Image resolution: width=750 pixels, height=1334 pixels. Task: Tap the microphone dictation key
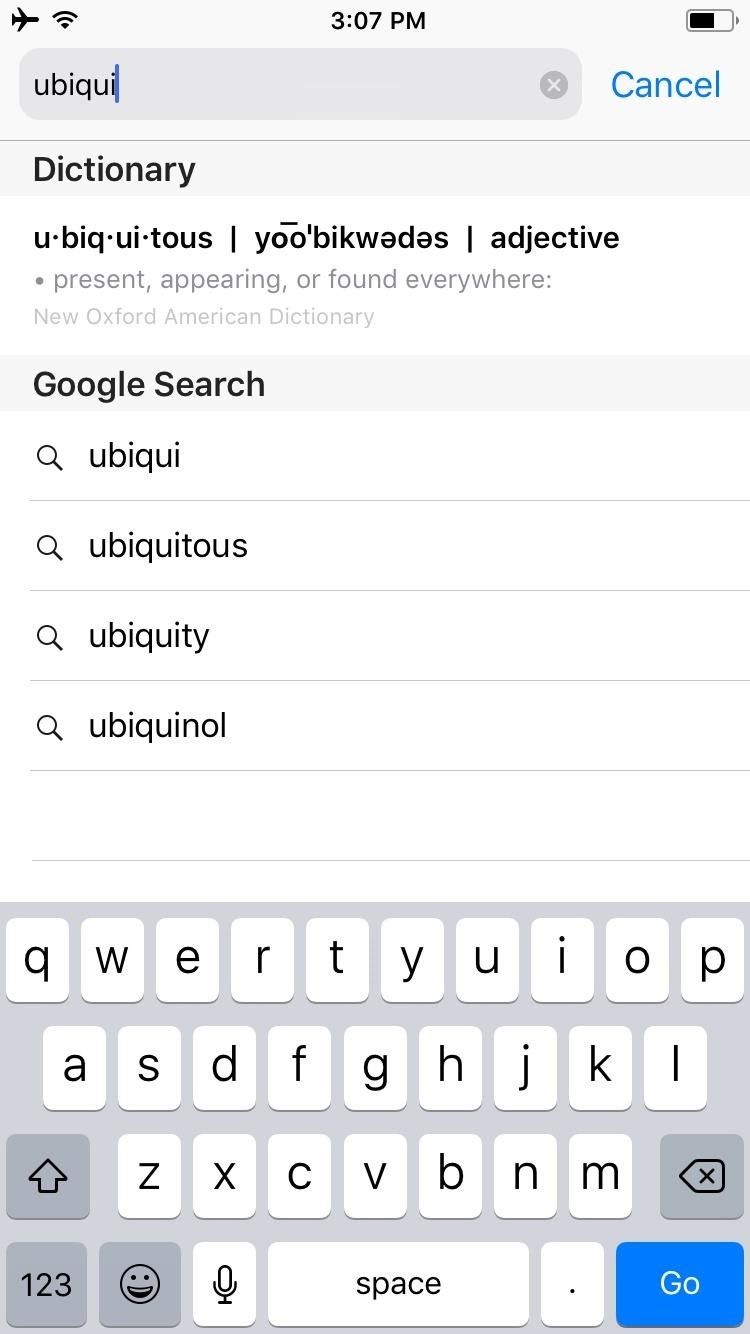225,1284
